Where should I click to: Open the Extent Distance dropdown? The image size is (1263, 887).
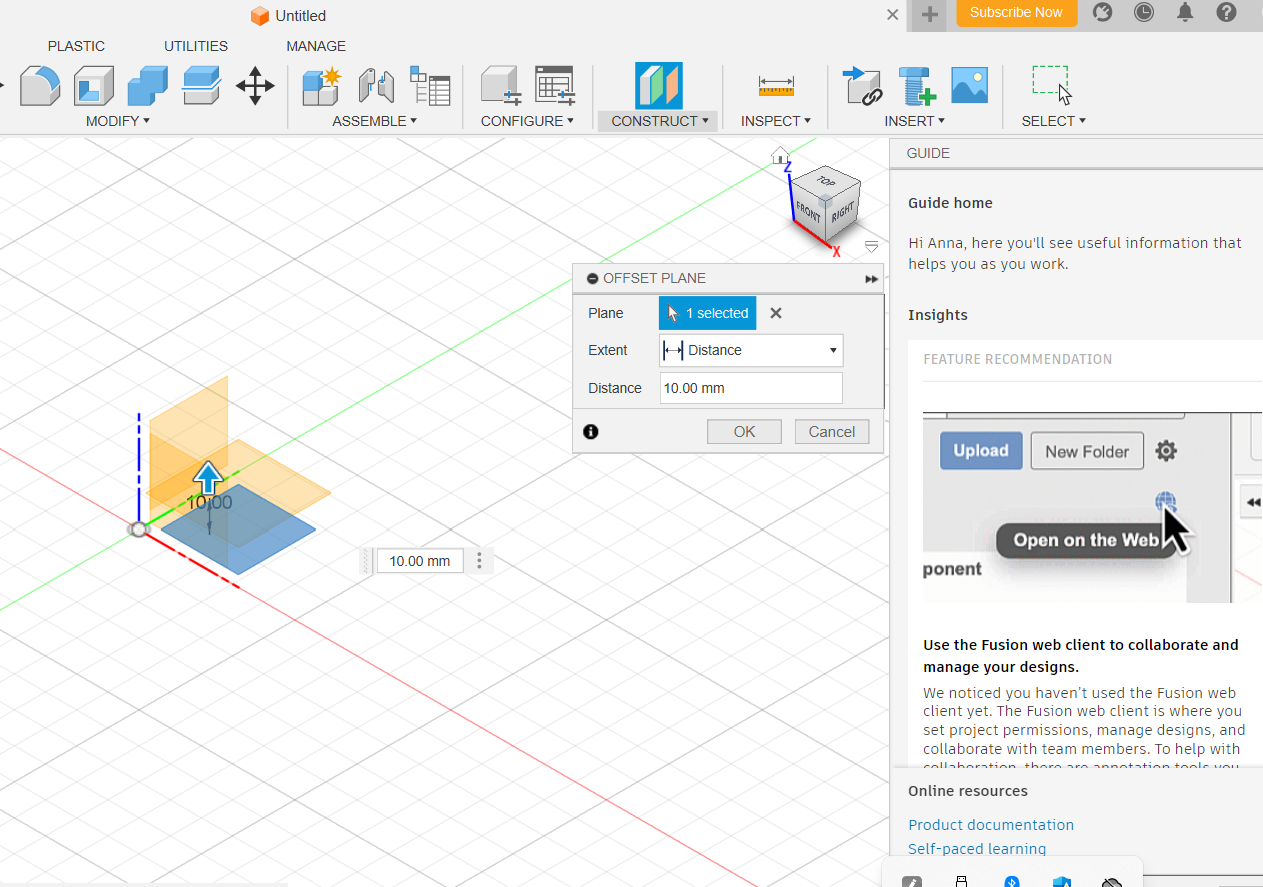click(x=751, y=350)
